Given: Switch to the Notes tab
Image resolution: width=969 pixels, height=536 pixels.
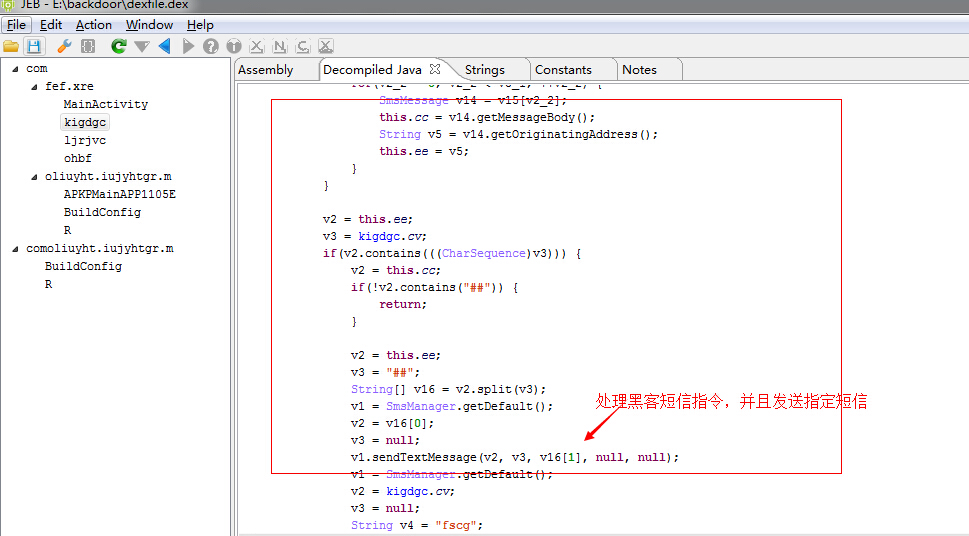Looking at the screenshot, I should [639, 70].
